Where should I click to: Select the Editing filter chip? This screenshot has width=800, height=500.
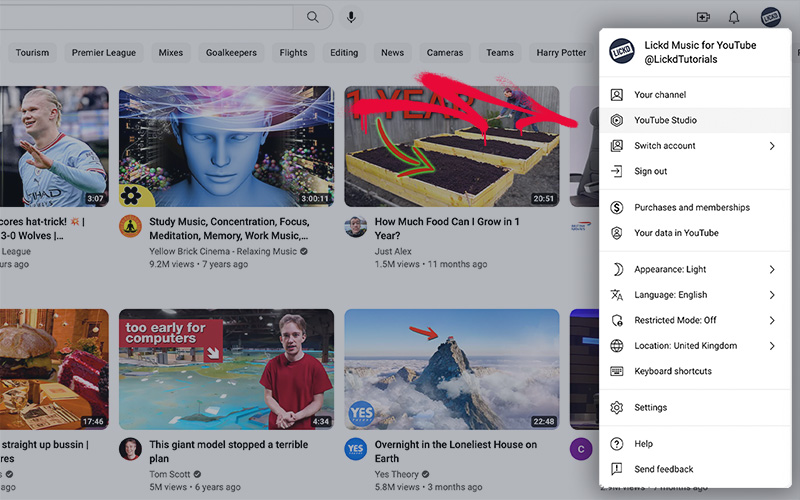[344, 53]
